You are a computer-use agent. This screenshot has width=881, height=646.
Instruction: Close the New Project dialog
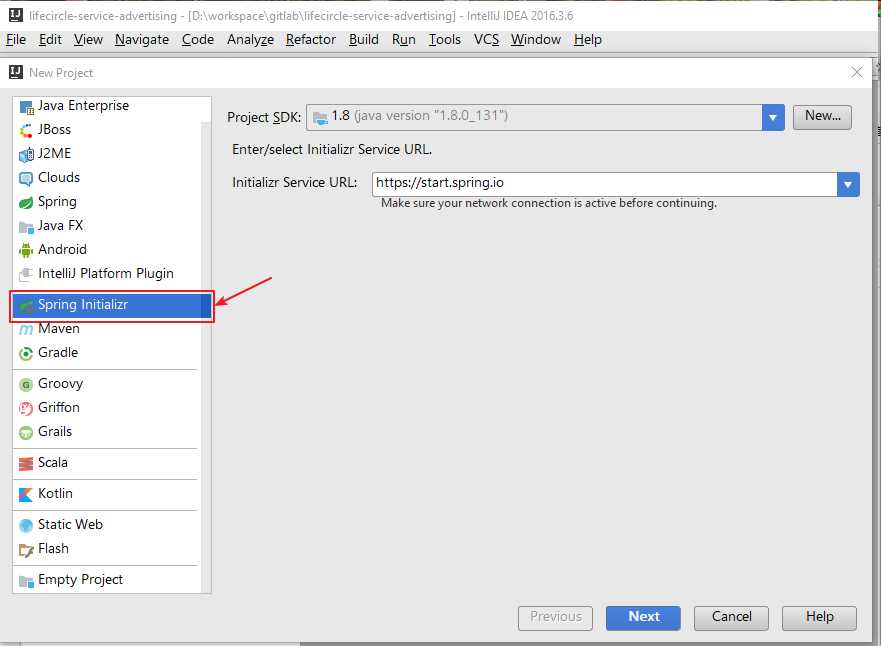[x=856, y=72]
